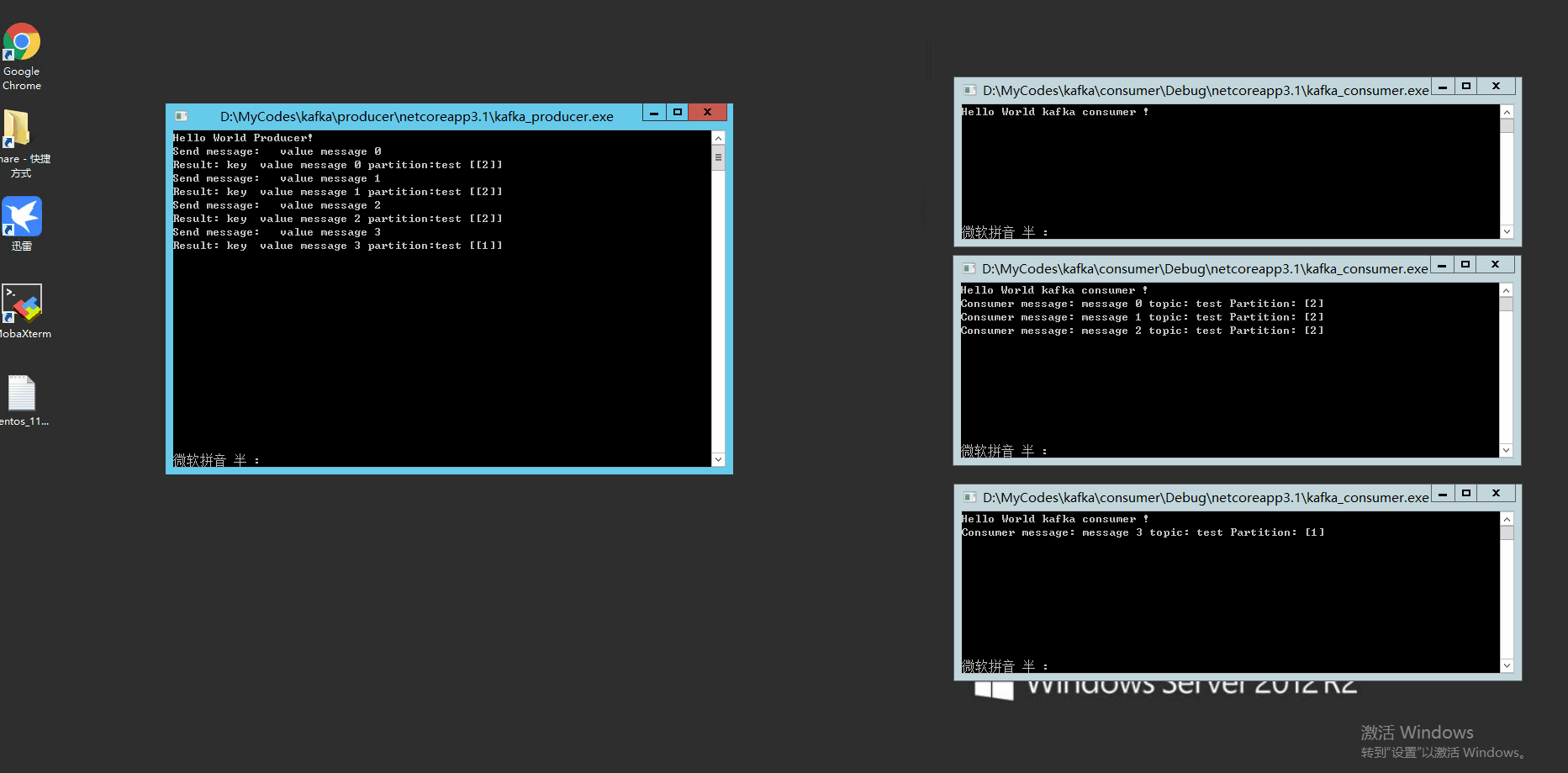Select the folder shortcut named 快捷方式
The width and height of the screenshot is (1568, 773).
coord(22,144)
